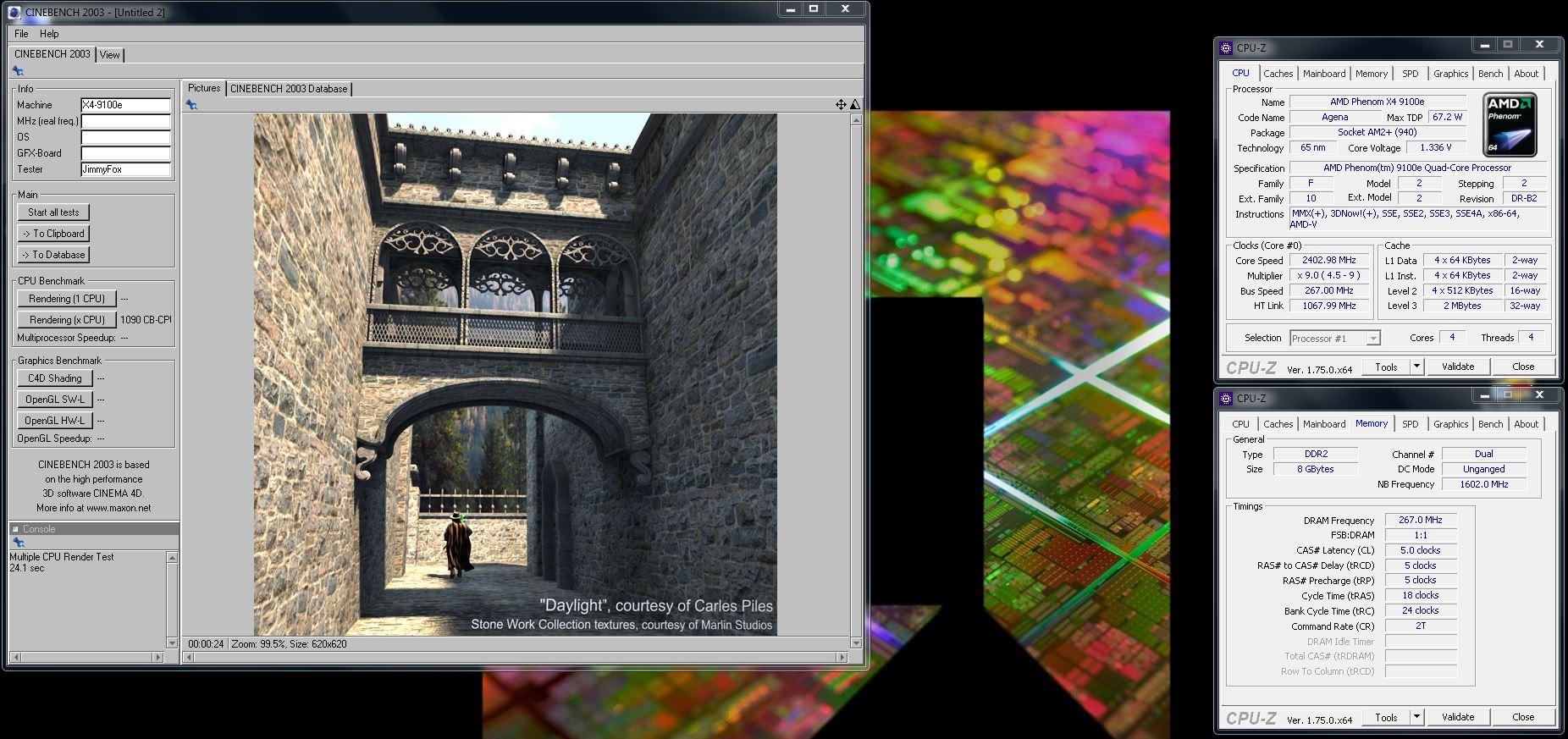Open the Help menu in CINEBENCH
Viewport: 1568px width, 739px height.
tap(49, 34)
